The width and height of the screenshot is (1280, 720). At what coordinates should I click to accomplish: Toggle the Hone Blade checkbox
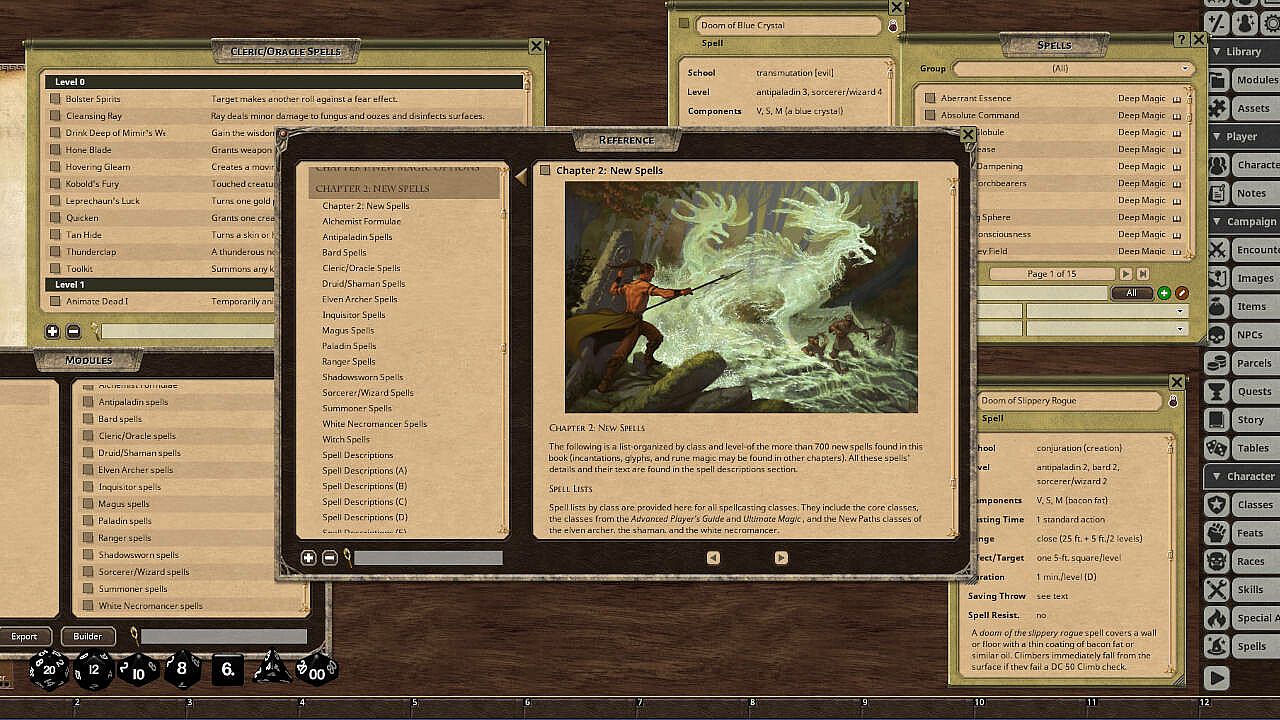click(56, 150)
